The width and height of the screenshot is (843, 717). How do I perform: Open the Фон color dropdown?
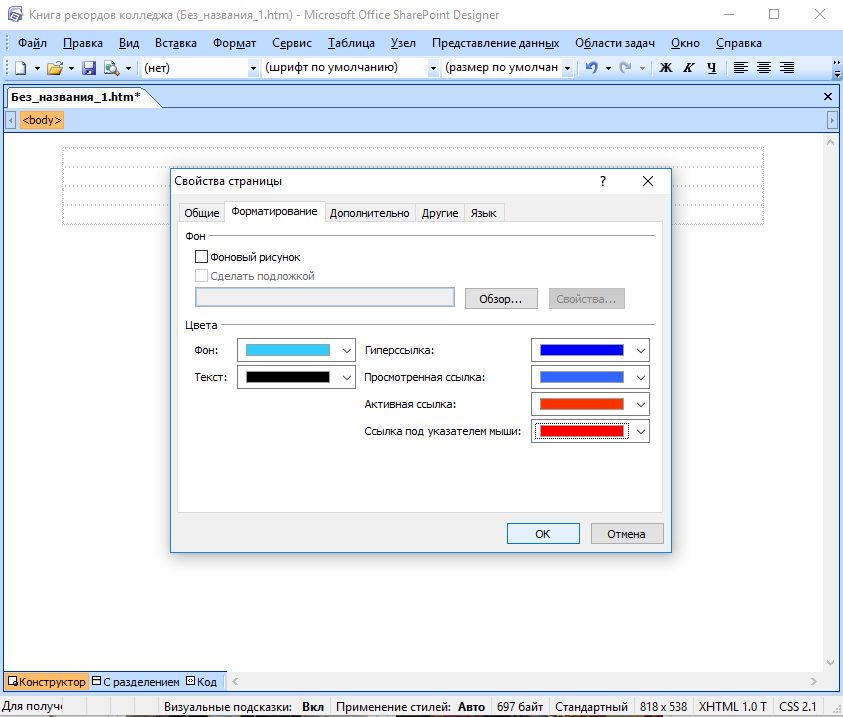point(296,350)
